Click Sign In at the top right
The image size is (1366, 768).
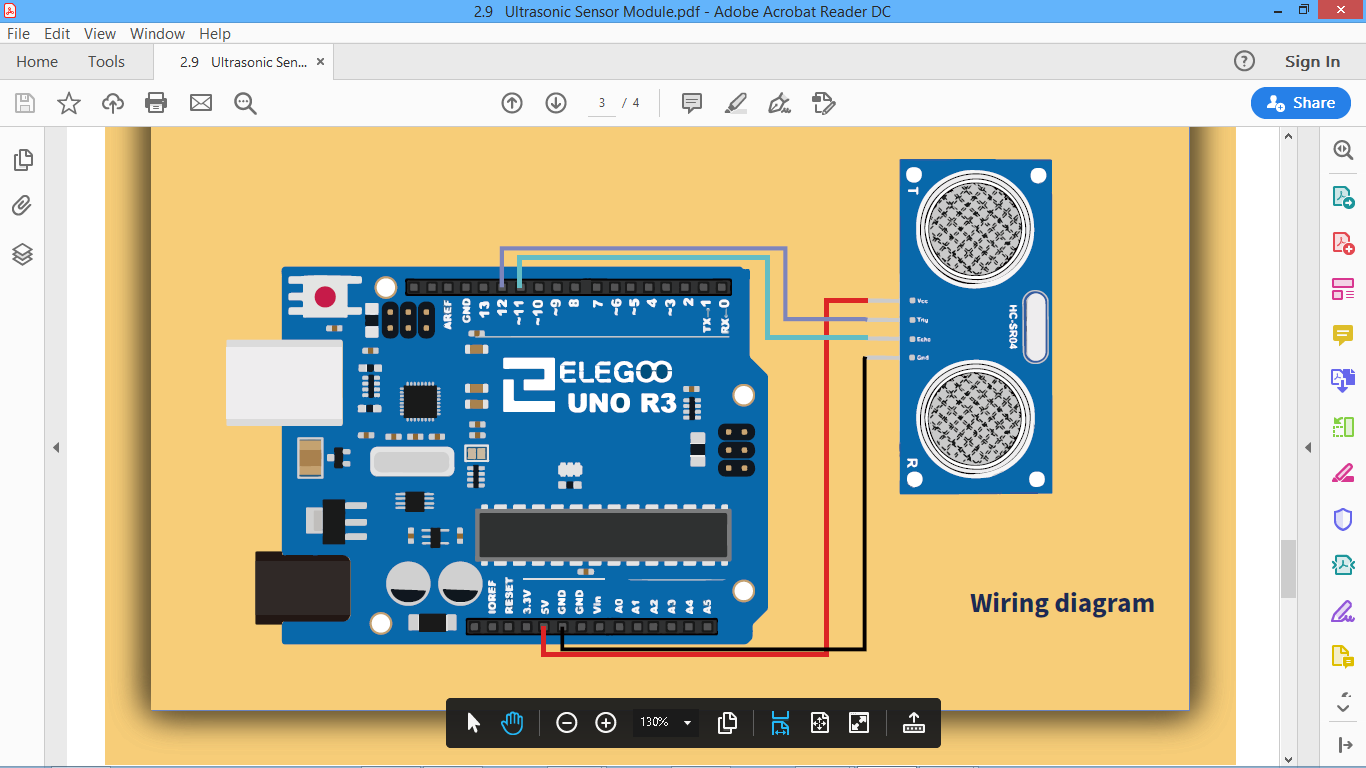pyautogui.click(x=1311, y=61)
